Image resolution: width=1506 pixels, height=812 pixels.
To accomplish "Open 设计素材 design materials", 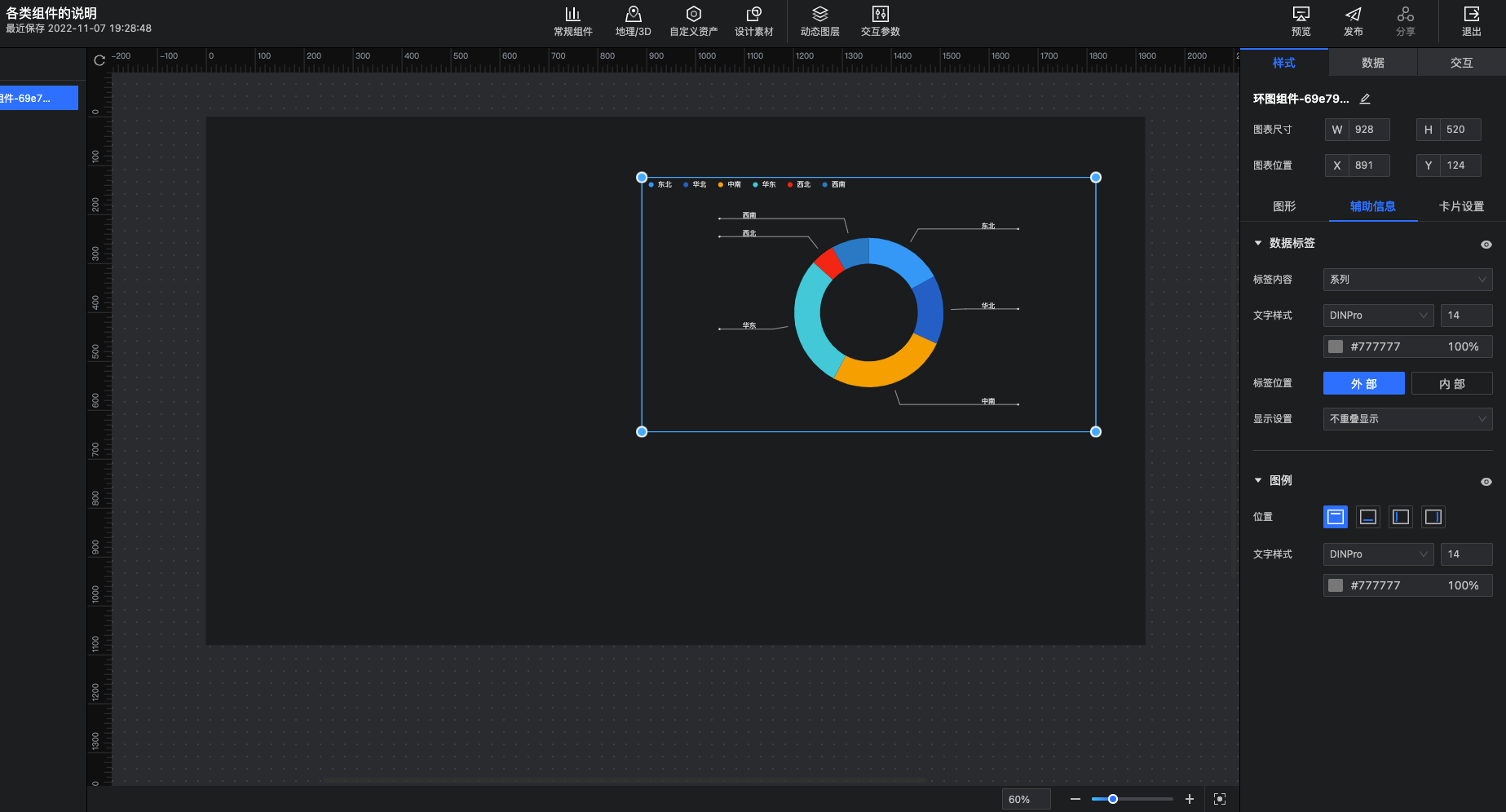I will (x=753, y=22).
